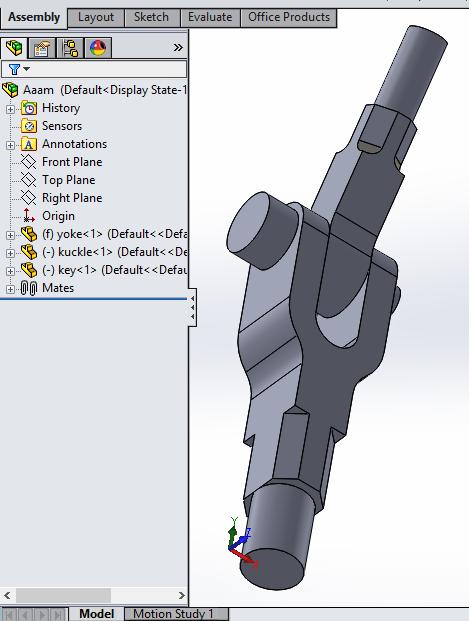This screenshot has height=621, width=469.
Task: Select the (-) key<1> component label
Action: coord(114,270)
